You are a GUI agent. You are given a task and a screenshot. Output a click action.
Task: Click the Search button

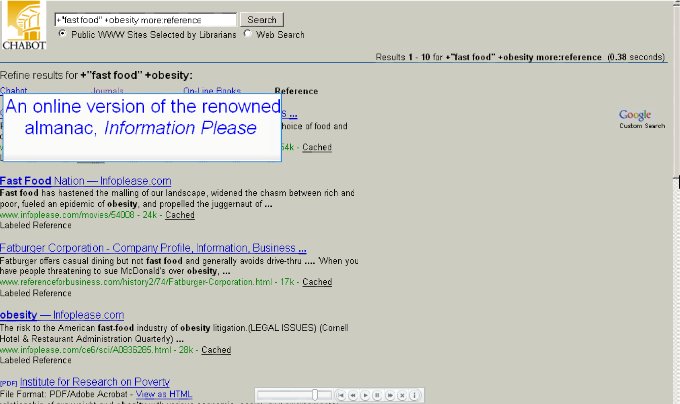[x=262, y=20]
